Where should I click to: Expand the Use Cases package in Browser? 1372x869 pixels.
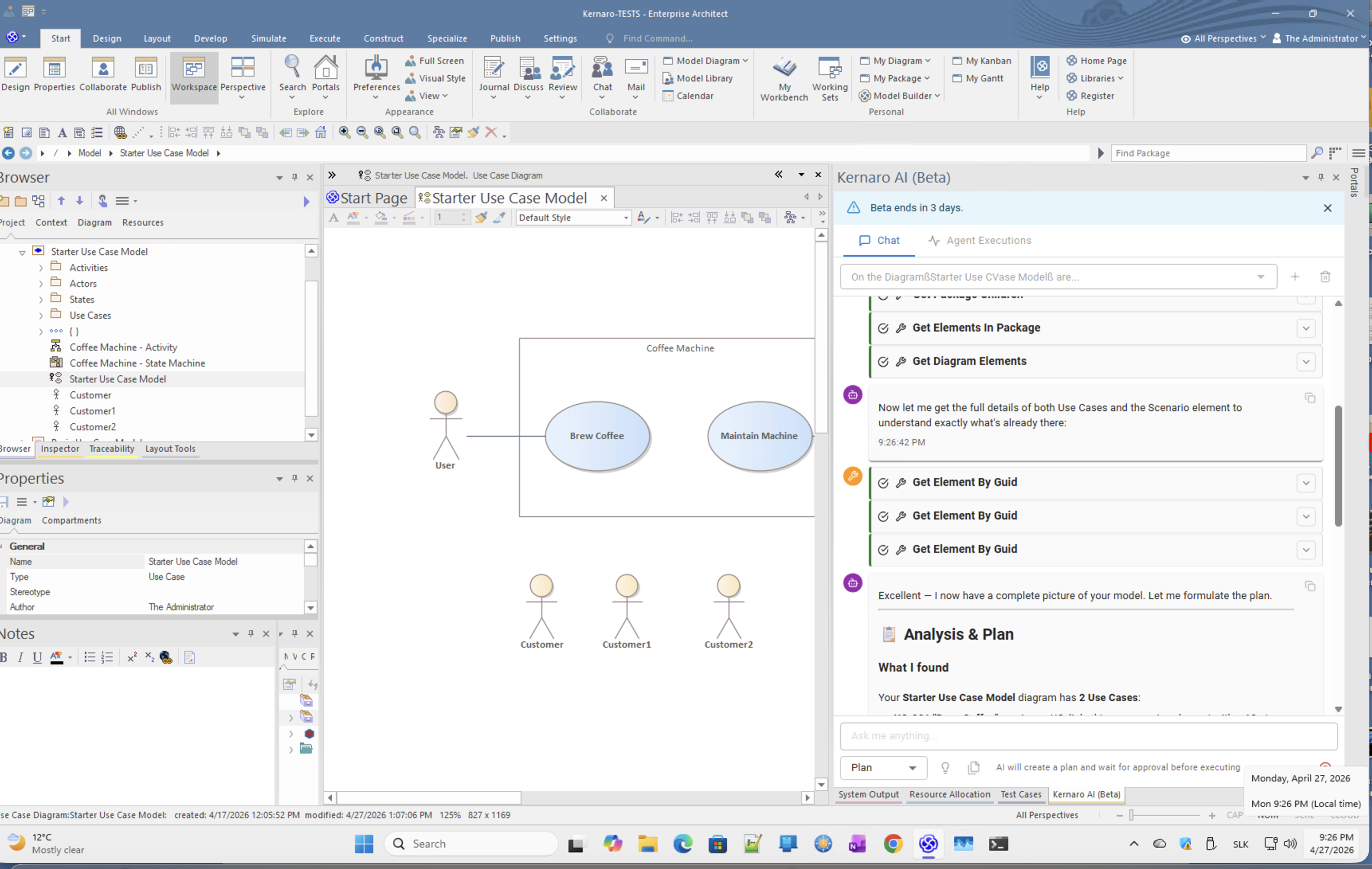[41, 316]
